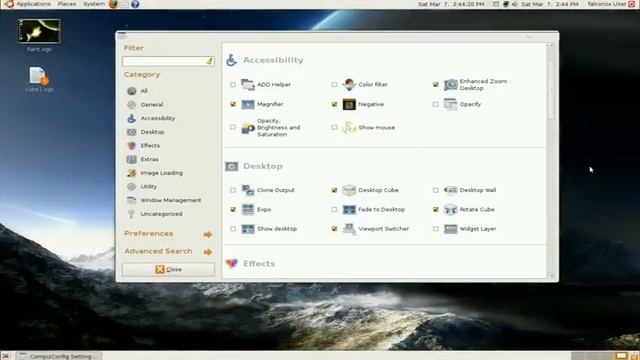Click the show desktop icon in bottom panel
The height and width of the screenshot is (360, 640).
[6, 356]
